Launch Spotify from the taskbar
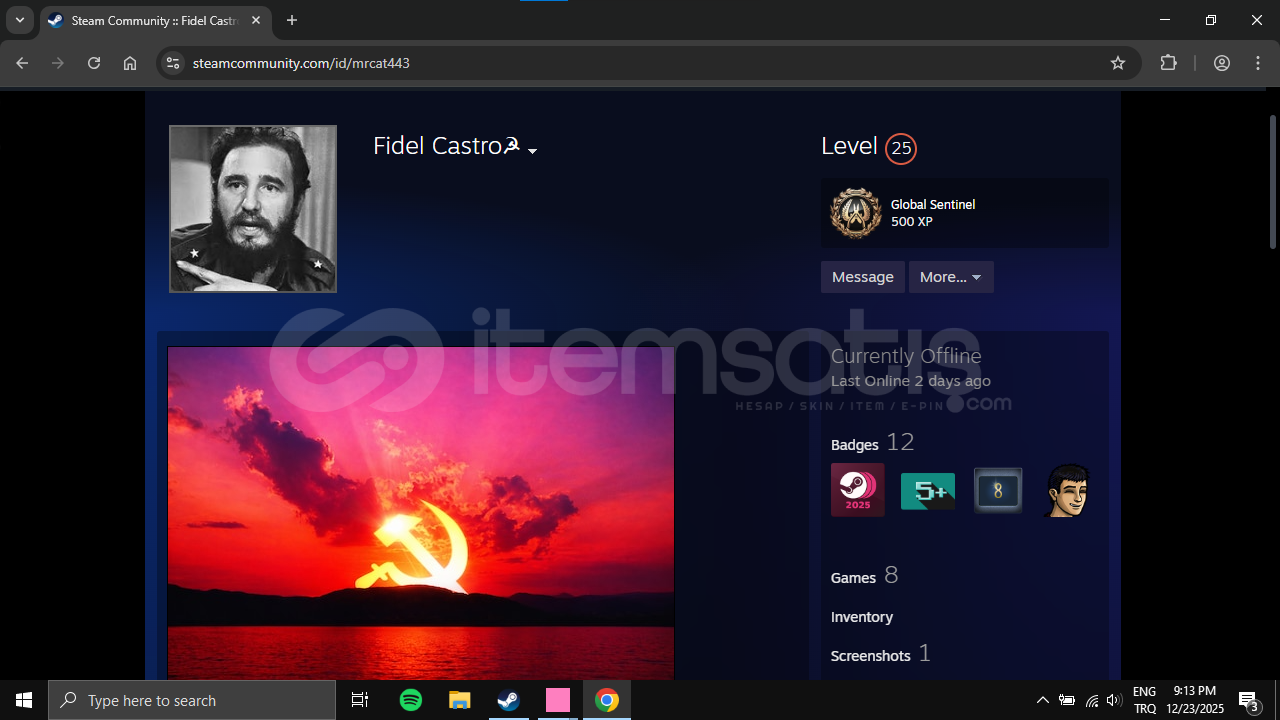The width and height of the screenshot is (1280, 720). coord(411,700)
